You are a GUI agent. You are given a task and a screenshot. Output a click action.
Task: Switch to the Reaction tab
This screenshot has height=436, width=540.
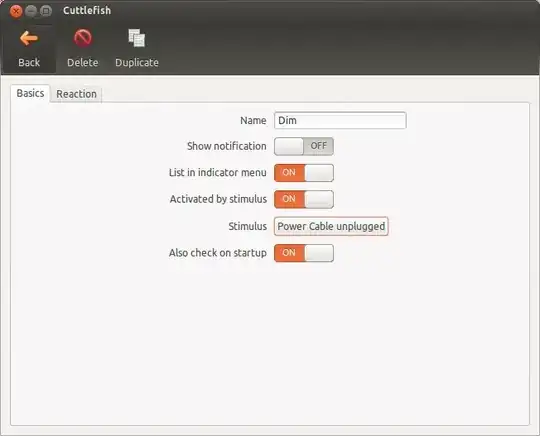pyautogui.click(x=76, y=94)
